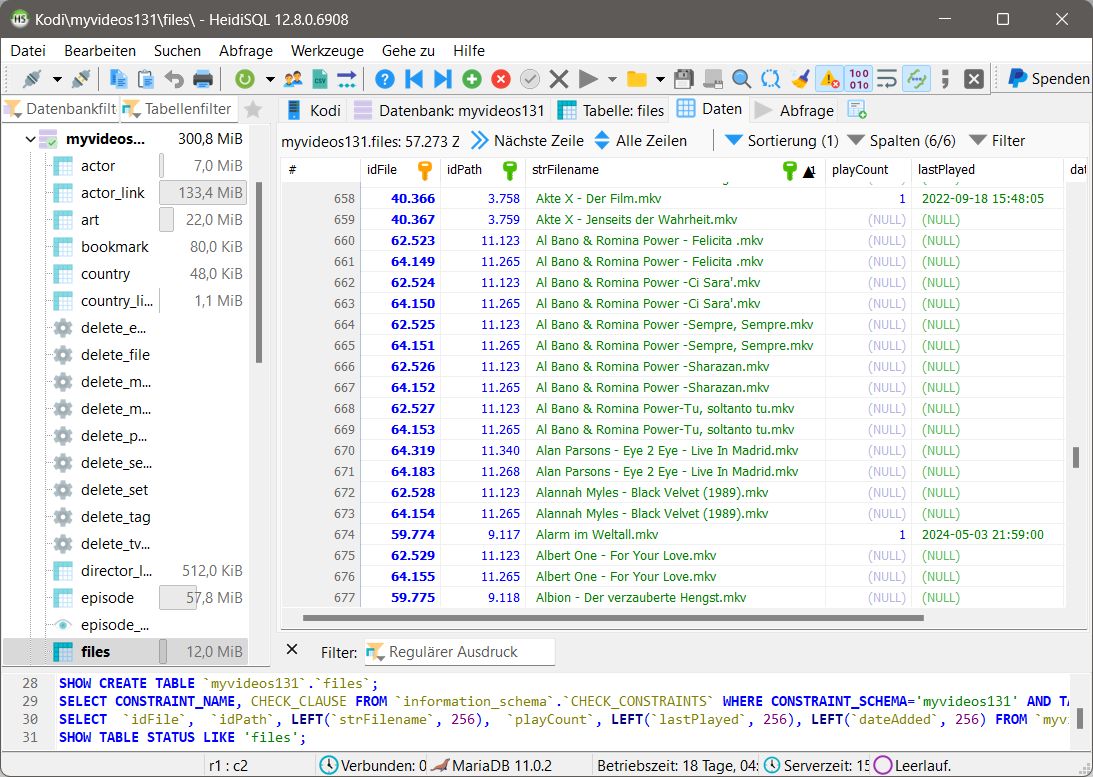The width and height of the screenshot is (1093, 777).
Task: Open the Sortierung (1) dropdown
Action: (781, 141)
